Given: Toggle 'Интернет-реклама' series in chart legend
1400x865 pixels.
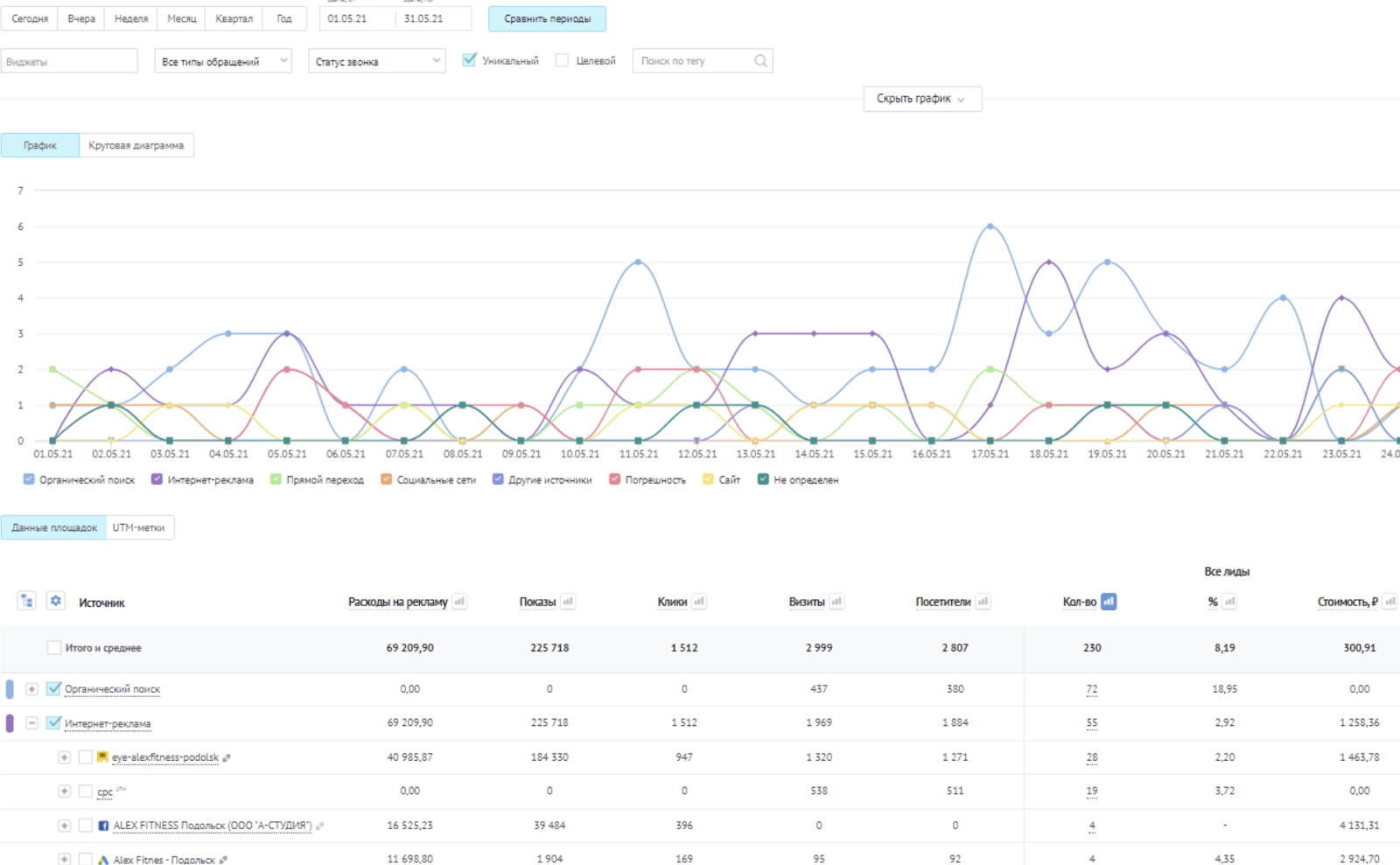Looking at the screenshot, I should [202, 479].
